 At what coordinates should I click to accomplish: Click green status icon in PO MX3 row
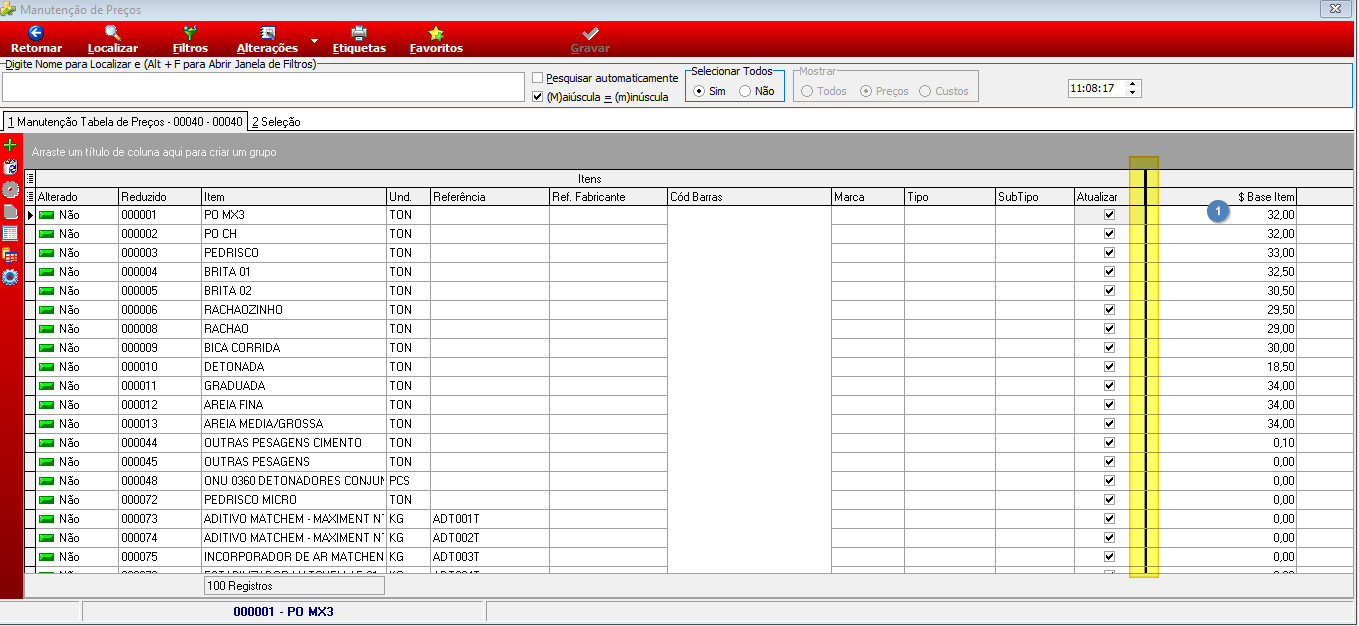click(x=47, y=215)
